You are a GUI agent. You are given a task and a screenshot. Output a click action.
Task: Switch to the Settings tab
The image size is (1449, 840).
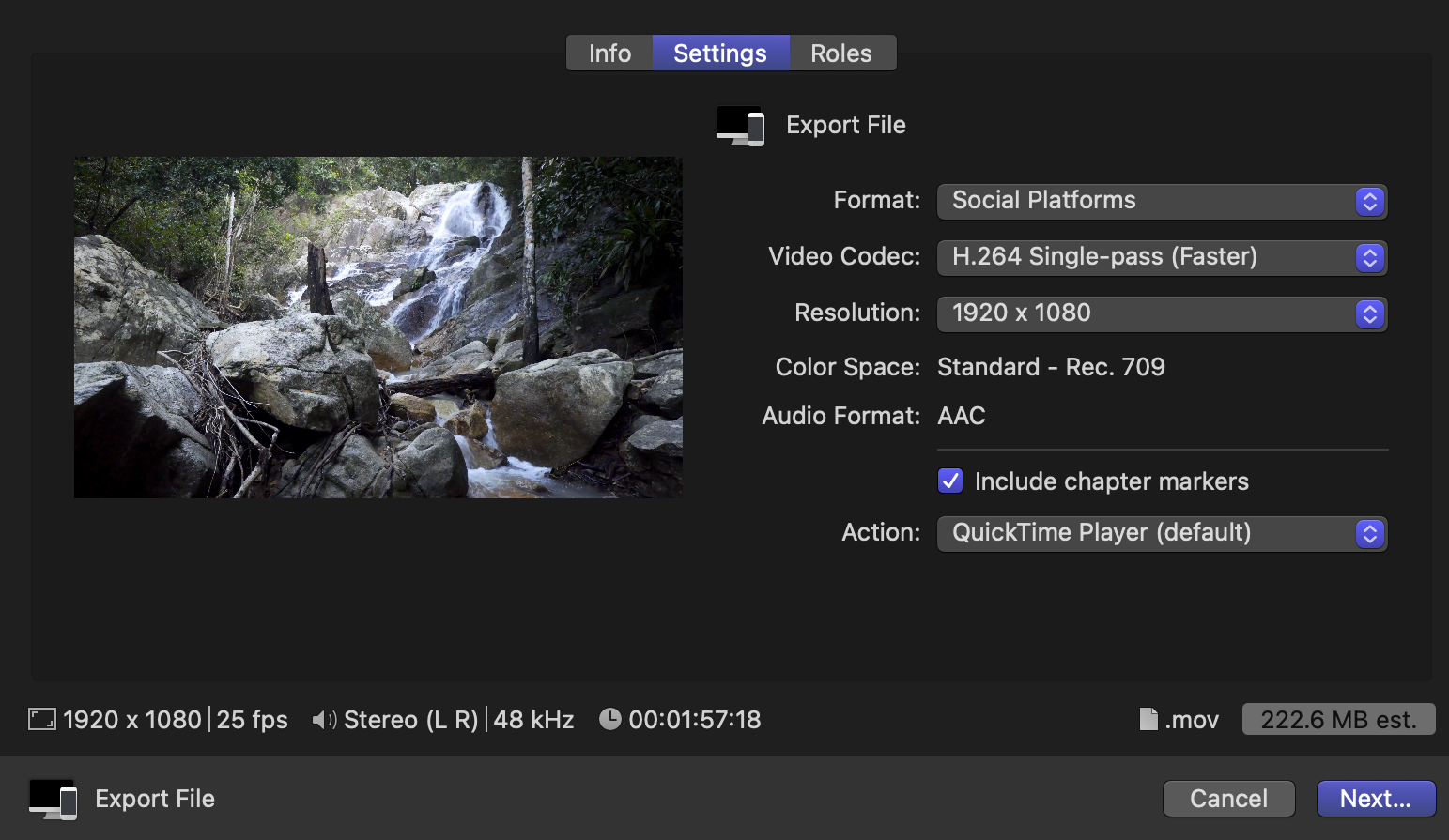tap(720, 53)
